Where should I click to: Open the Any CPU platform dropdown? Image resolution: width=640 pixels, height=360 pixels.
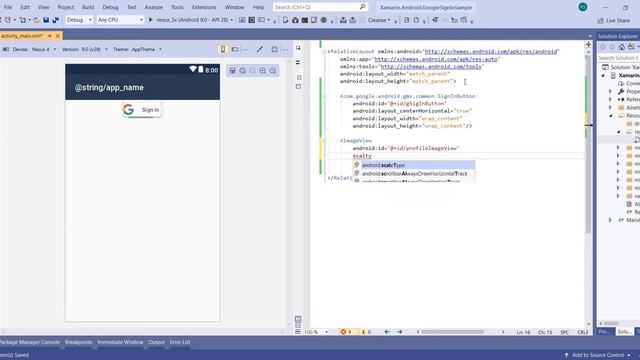click(120, 20)
